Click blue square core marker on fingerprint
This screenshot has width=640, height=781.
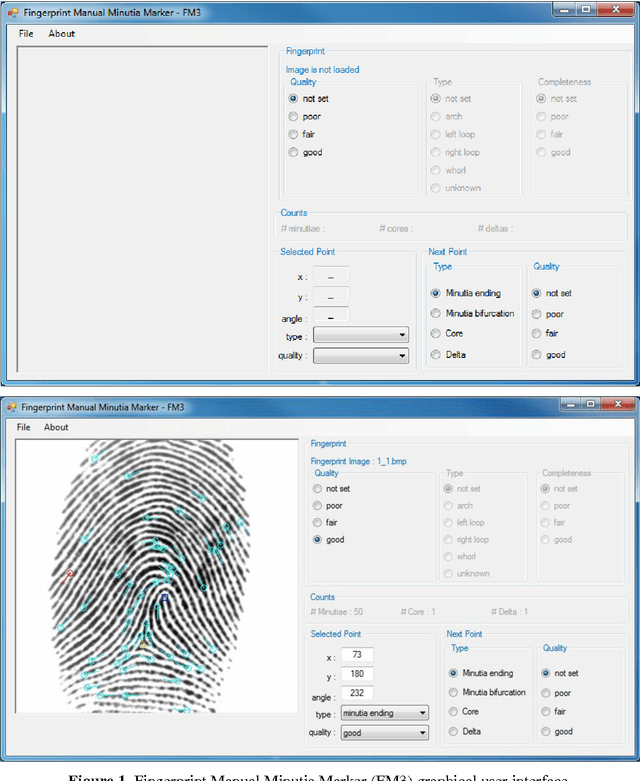[164, 597]
